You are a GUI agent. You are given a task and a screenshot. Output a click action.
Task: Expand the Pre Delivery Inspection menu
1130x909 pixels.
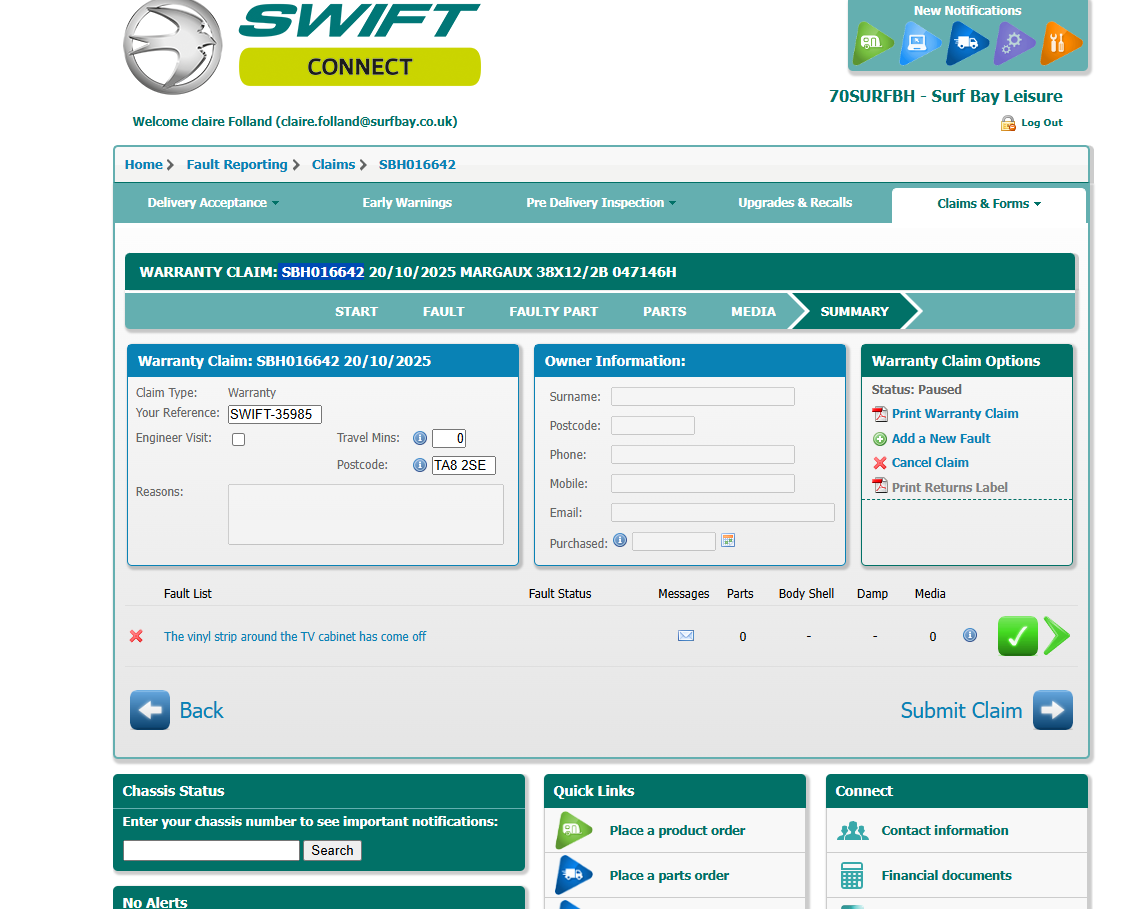pyautogui.click(x=600, y=203)
